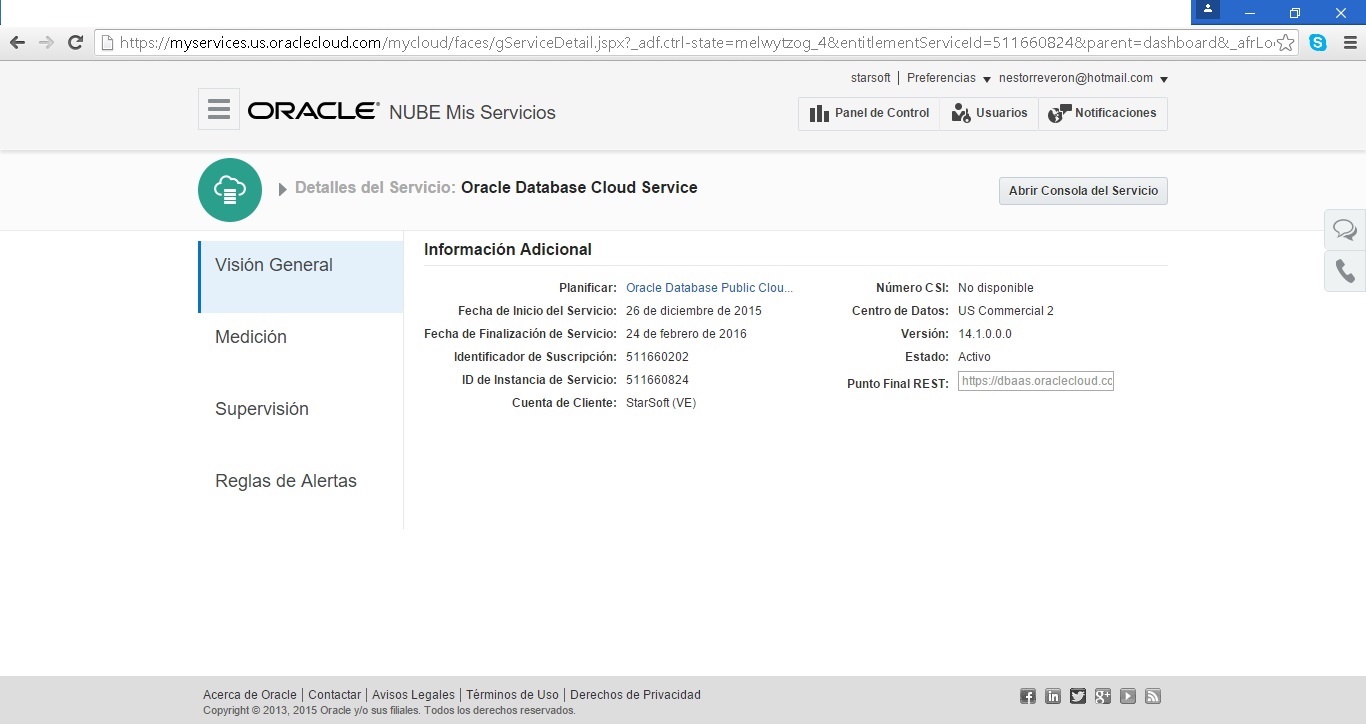Screen dimensions: 1366x728
Task: Click Abrir Consola del Servicio button
Action: coord(1083,191)
